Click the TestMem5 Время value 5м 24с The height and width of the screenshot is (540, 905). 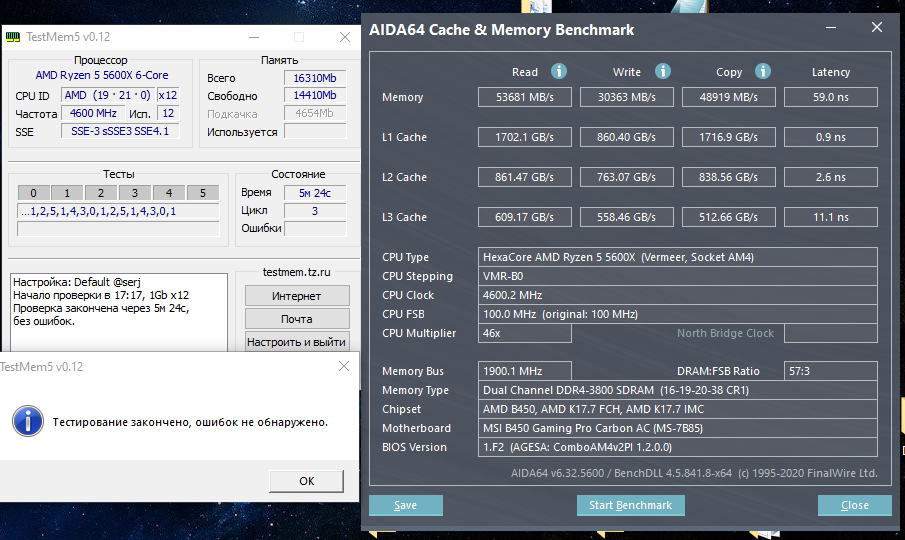click(315, 193)
